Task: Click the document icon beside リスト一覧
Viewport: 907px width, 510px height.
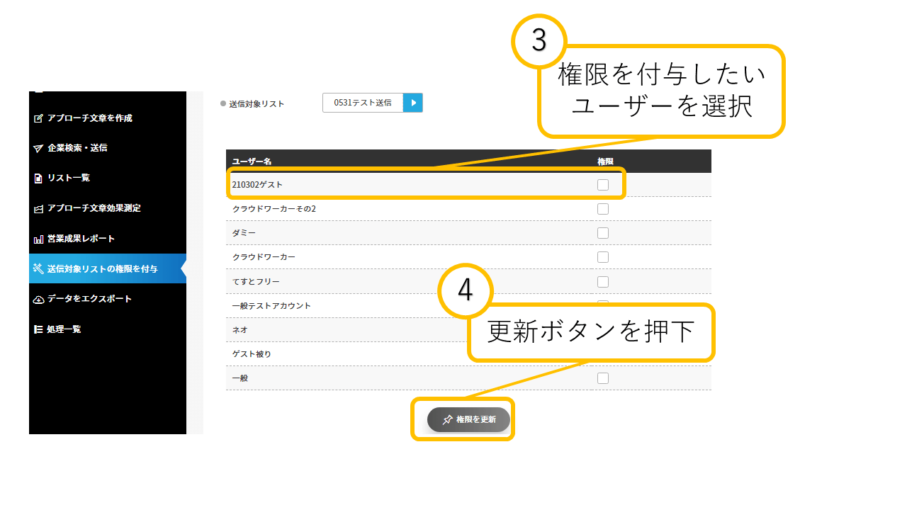Action: pos(39,178)
